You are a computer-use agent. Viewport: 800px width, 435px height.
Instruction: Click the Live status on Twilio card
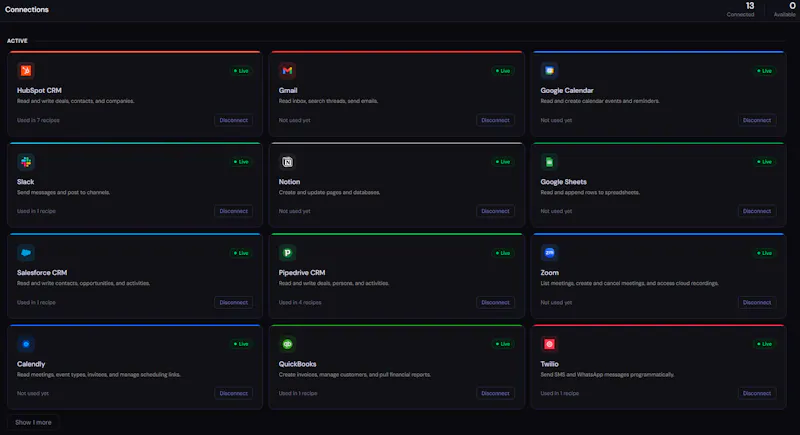(764, 344)
